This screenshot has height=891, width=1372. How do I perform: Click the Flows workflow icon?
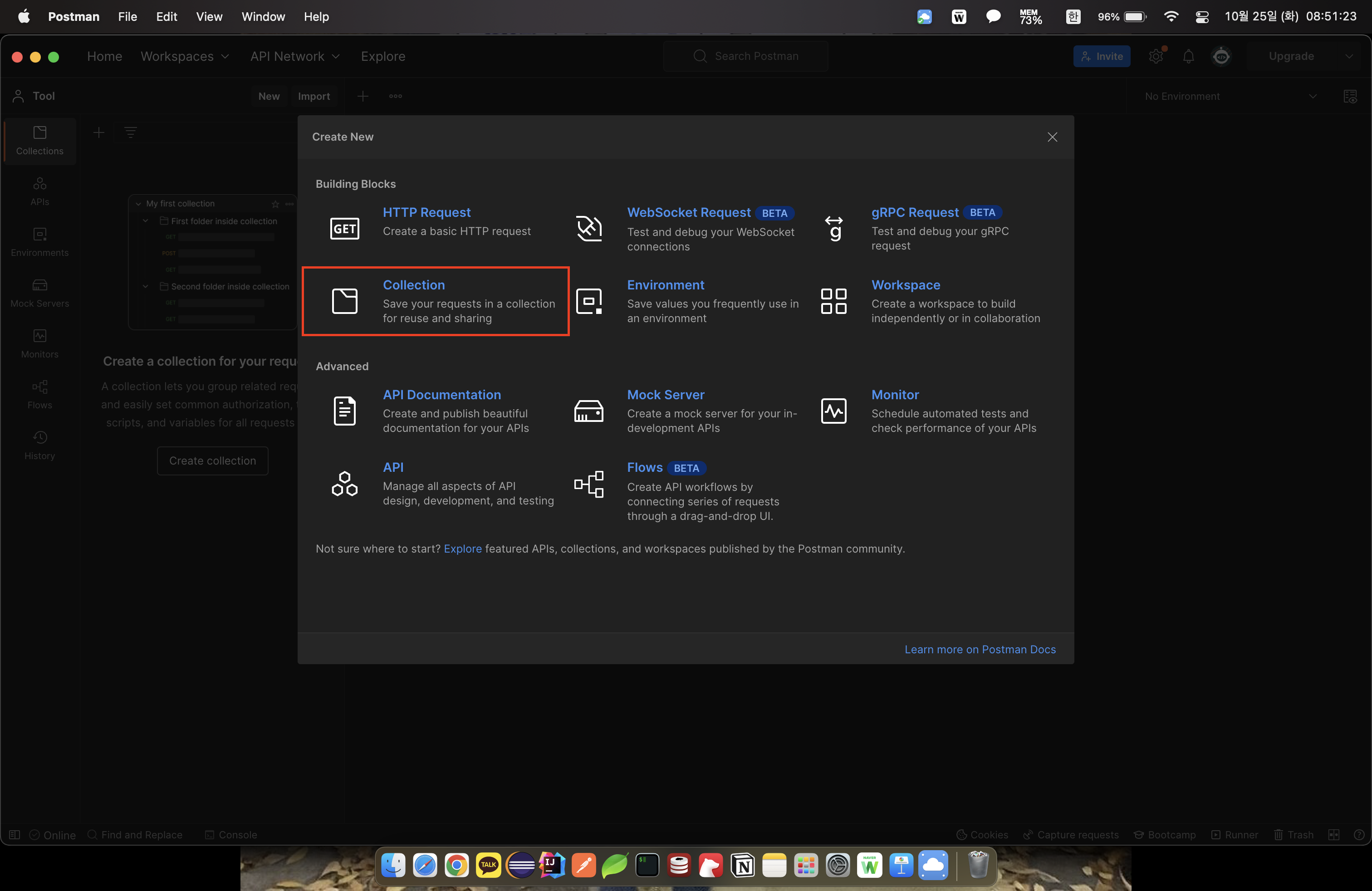(588, 484)
